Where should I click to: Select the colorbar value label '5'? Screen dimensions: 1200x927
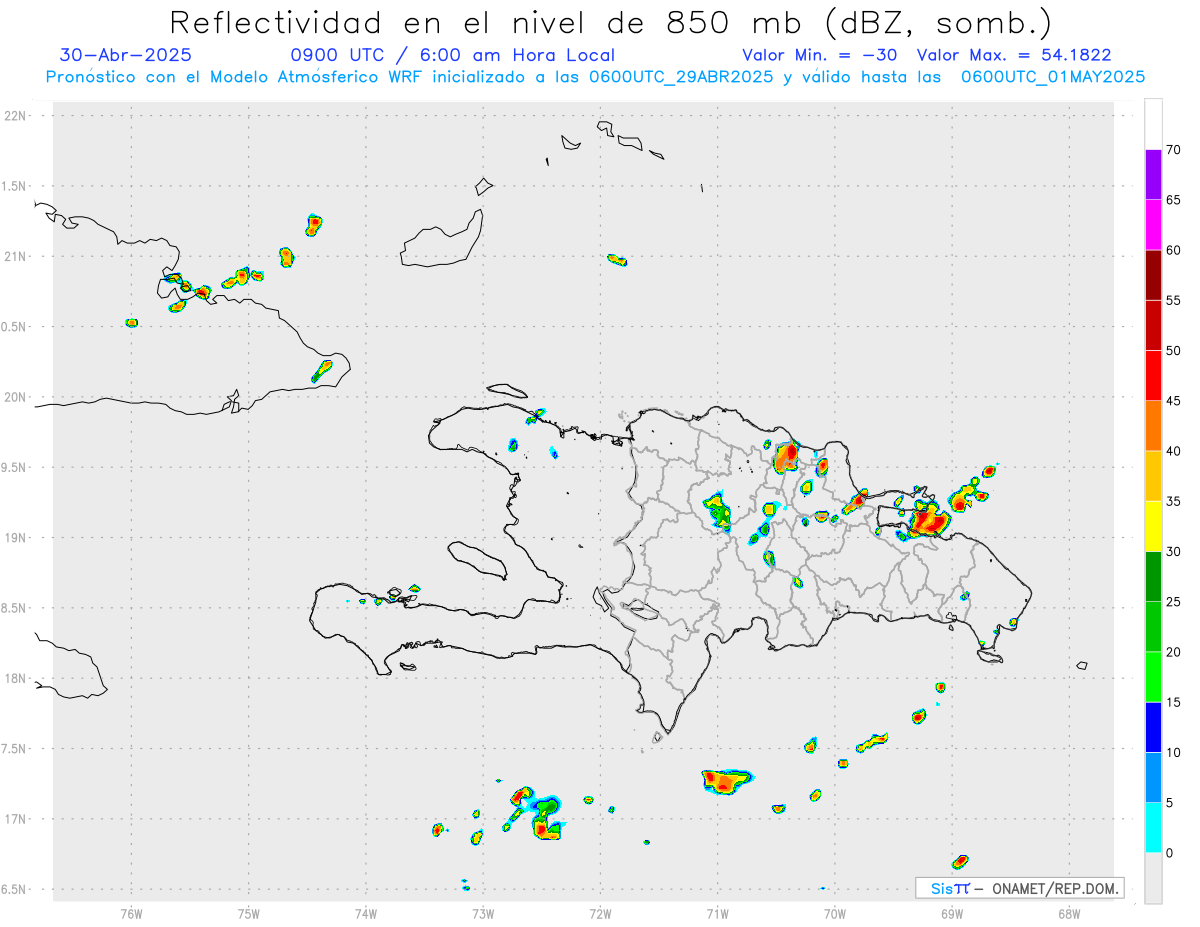(1170, 803)
